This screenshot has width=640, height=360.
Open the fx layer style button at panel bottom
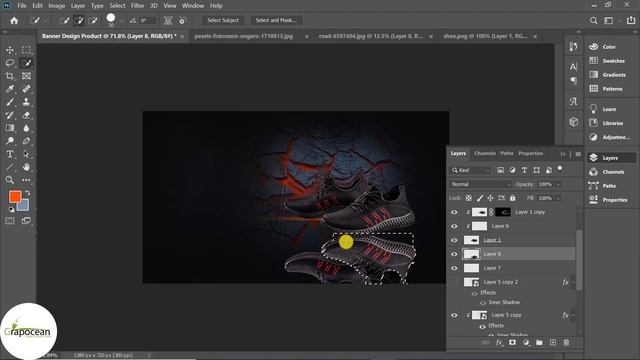pyautogui.click(x=499, y=343)
